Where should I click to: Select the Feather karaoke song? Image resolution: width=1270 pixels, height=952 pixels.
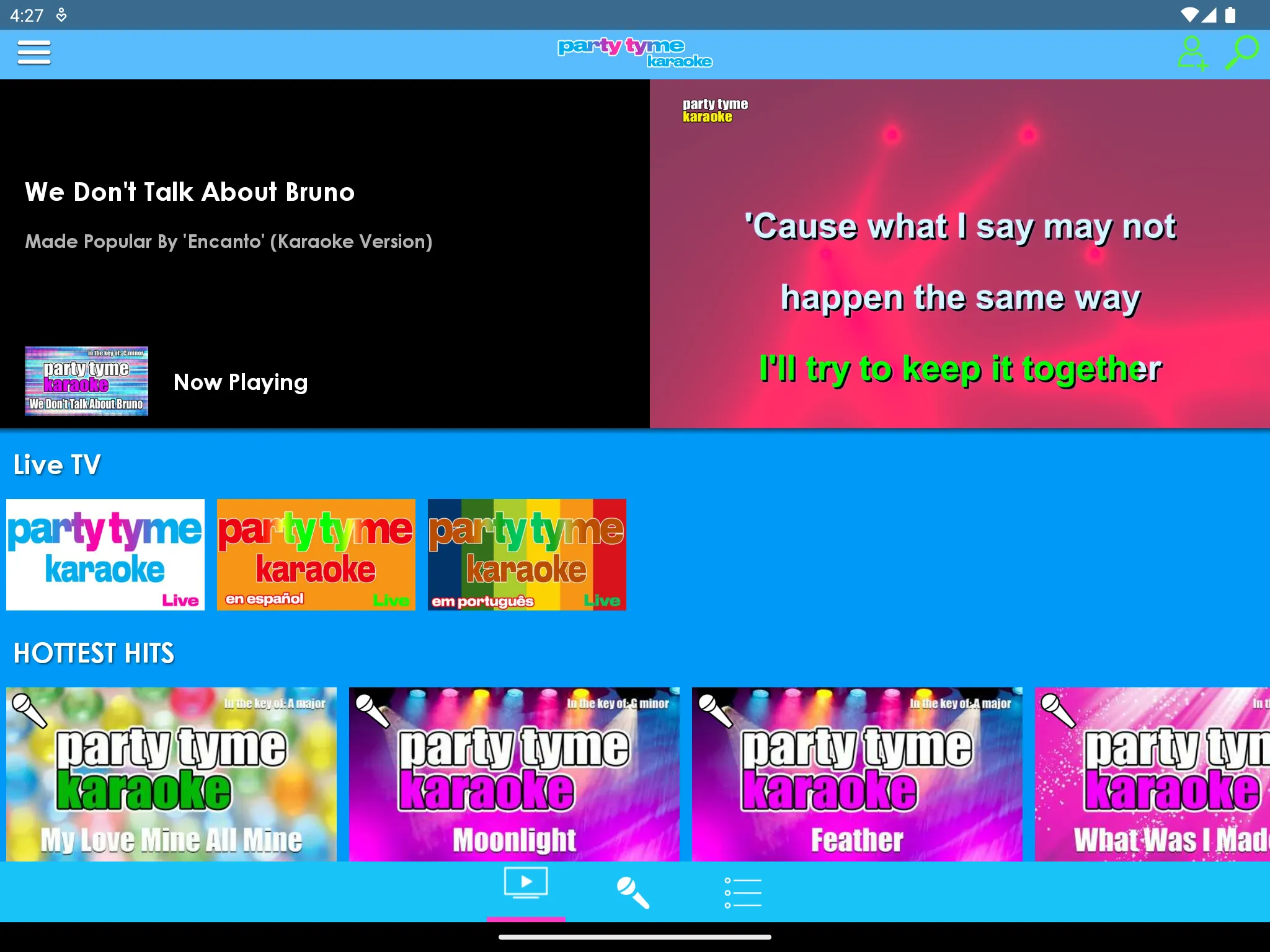tap(857, 774)
